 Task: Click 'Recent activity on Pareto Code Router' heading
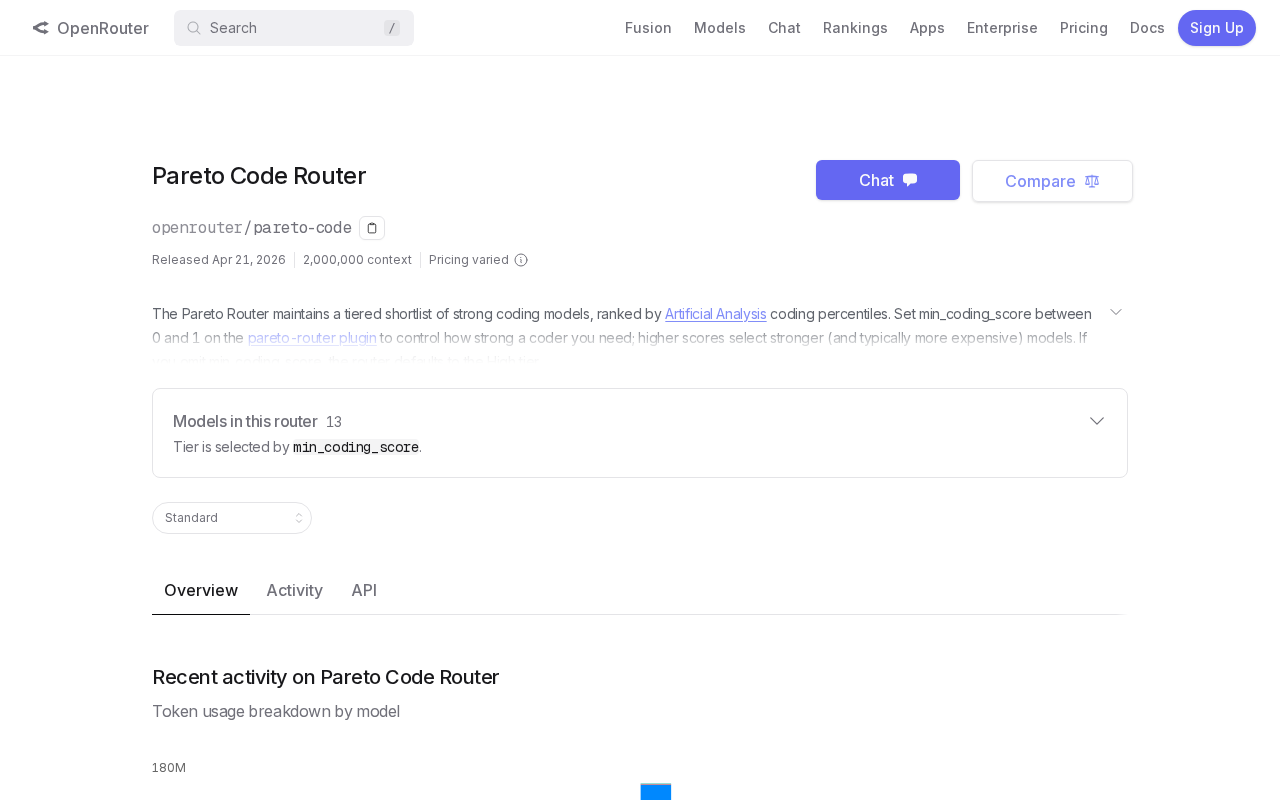325,677
